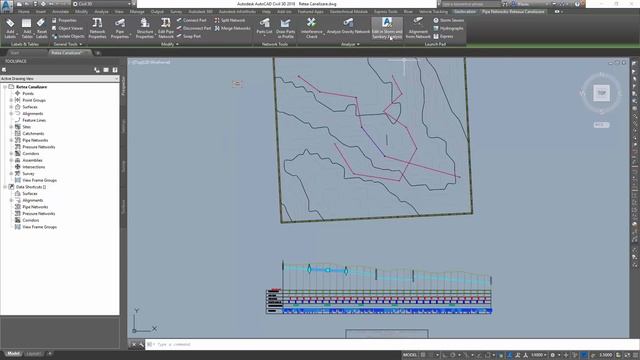
Task: Expand the Surfaces node under Retea Canalizare
Action: coord(11,107)
